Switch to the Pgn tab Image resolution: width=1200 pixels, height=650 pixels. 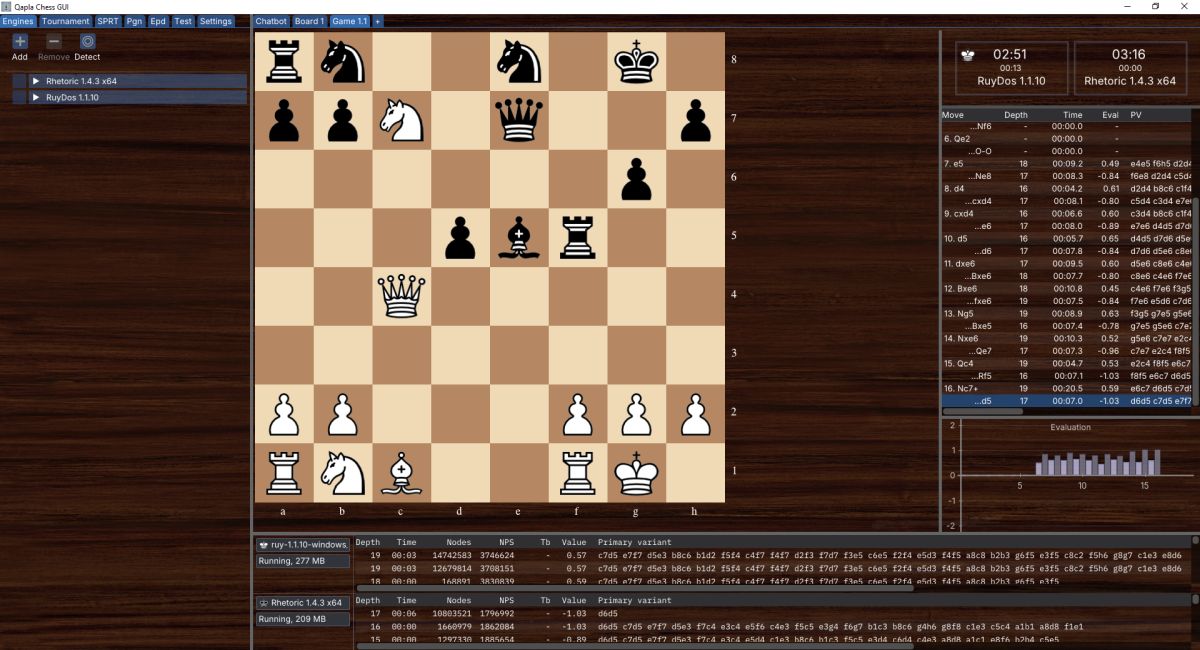click(134, 21)
